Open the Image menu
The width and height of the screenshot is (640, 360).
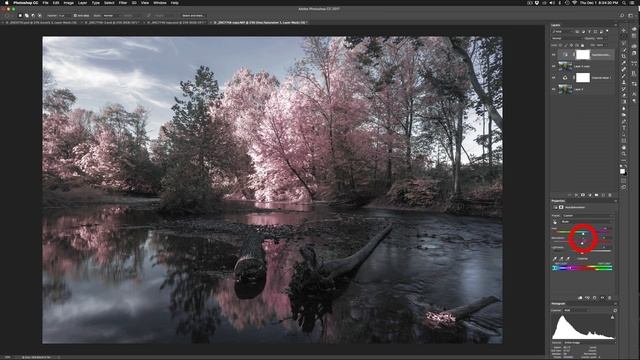[69, 3]
